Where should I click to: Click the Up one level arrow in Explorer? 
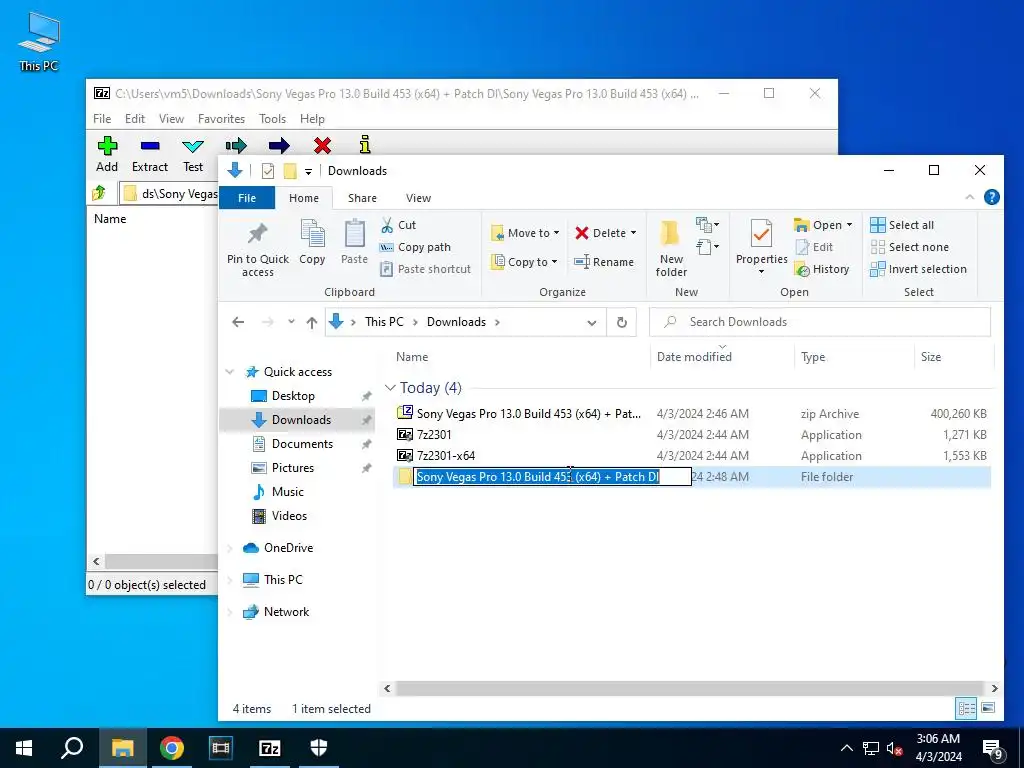click(x=312, y=323)
